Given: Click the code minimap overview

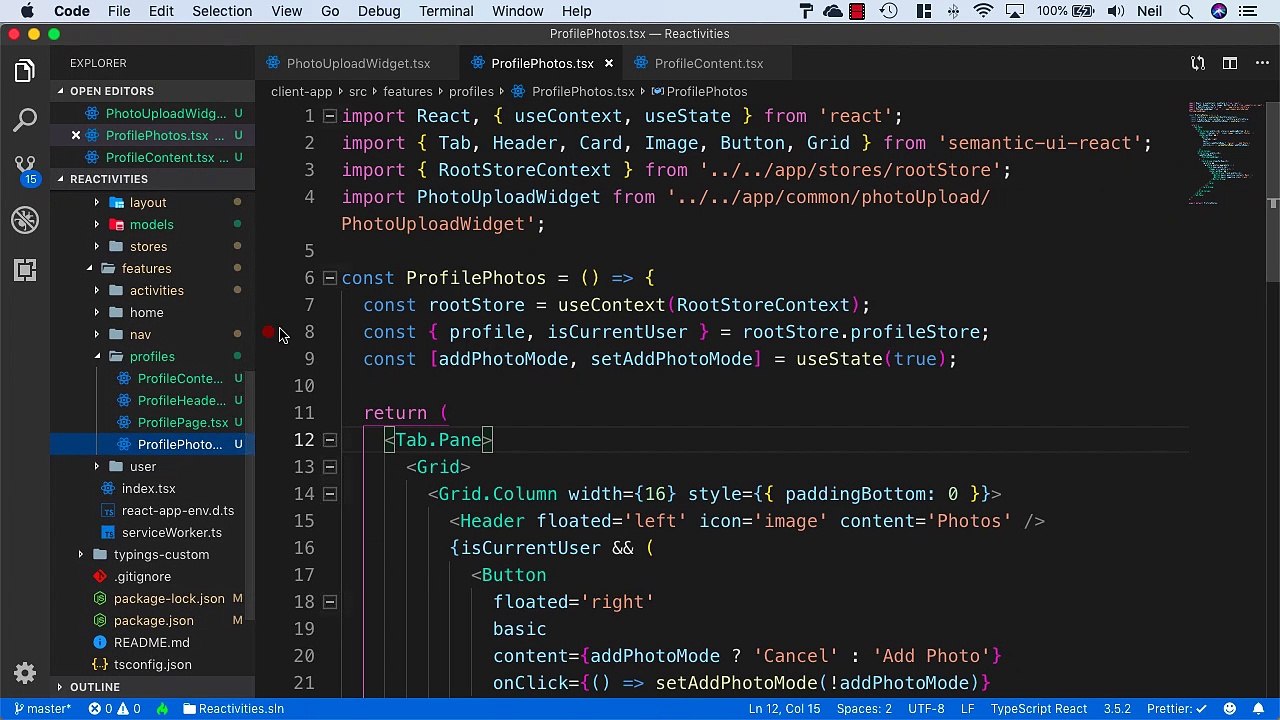Looking at the screenshot, I should click(x=1226, y=152).
